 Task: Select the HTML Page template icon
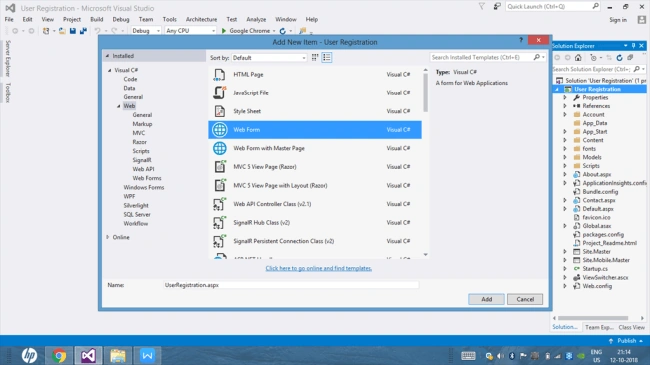(x=219, y=75)
